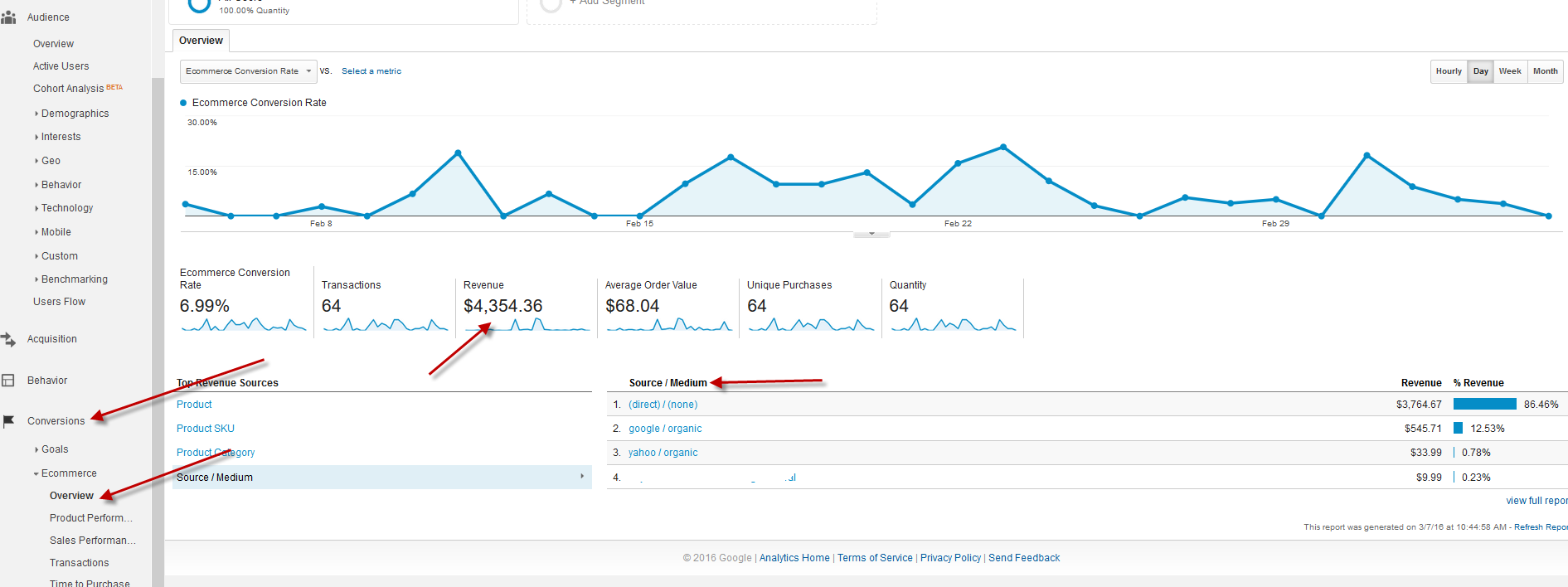Viewport: 1568px width, 587px height.
Task: Open the google / organic source link
Action: pyautogui.click(x=665, y=429)
